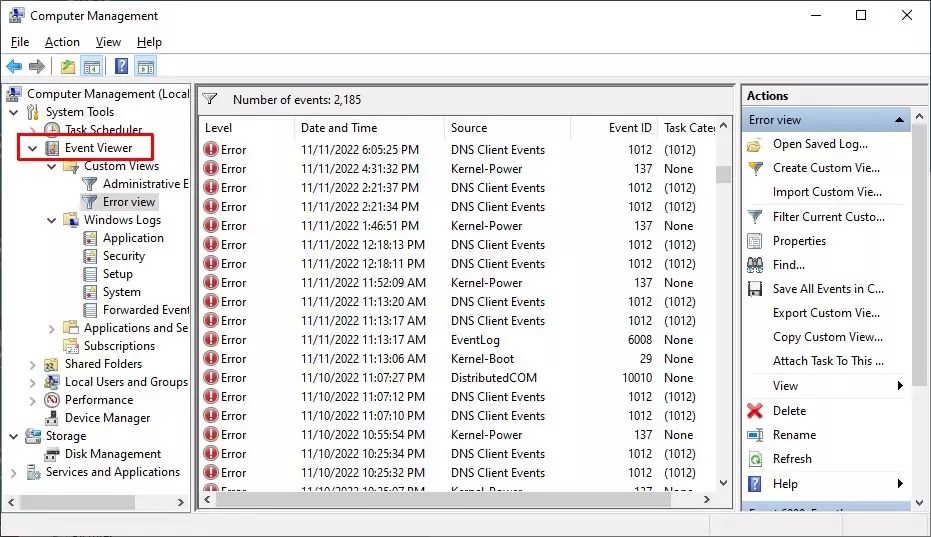Click the Forward arrow toolbar icon
The width and height of the screenshot is (931, 537).
pos(37,67)
